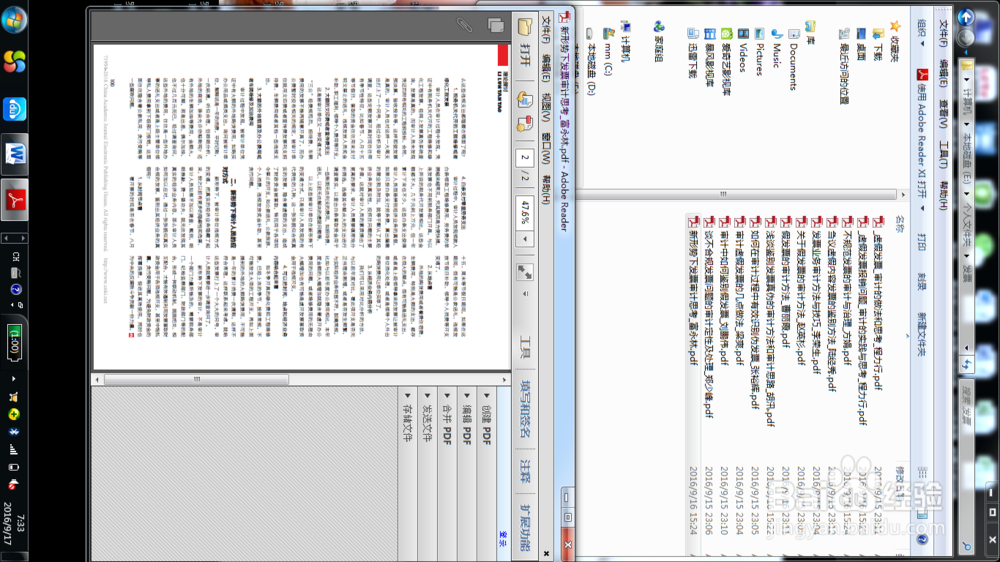
Task: Open 组织 dropdown in Explorer toolbar
Action: 922,33
